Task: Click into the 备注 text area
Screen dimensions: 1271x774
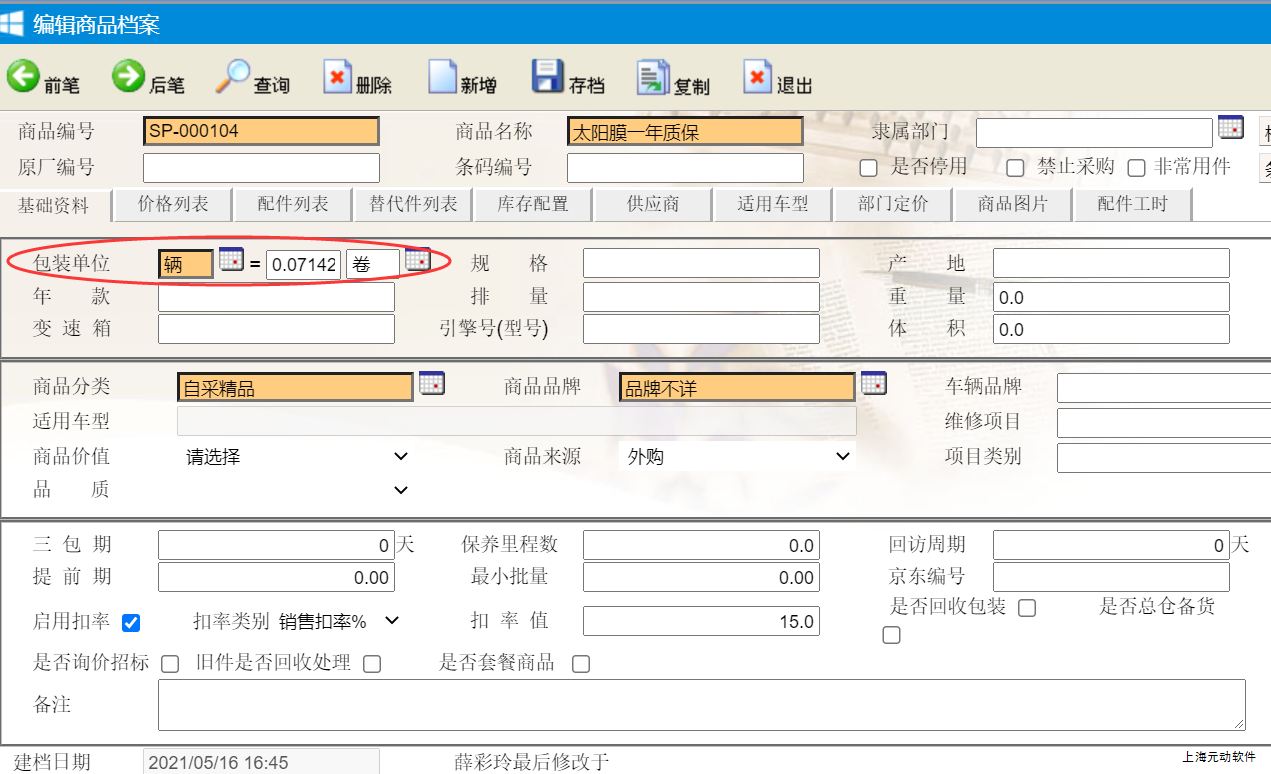Action: point(700,705)
